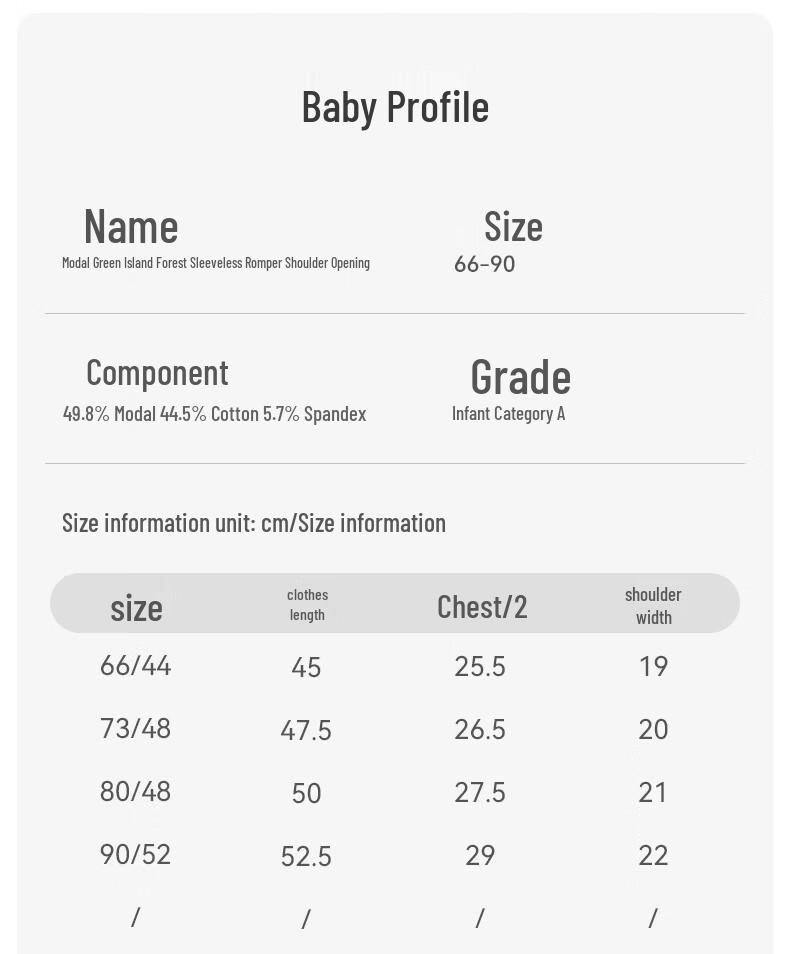Select the 90/52 size row label
The image size is (790, 954).
coord(136,854)
